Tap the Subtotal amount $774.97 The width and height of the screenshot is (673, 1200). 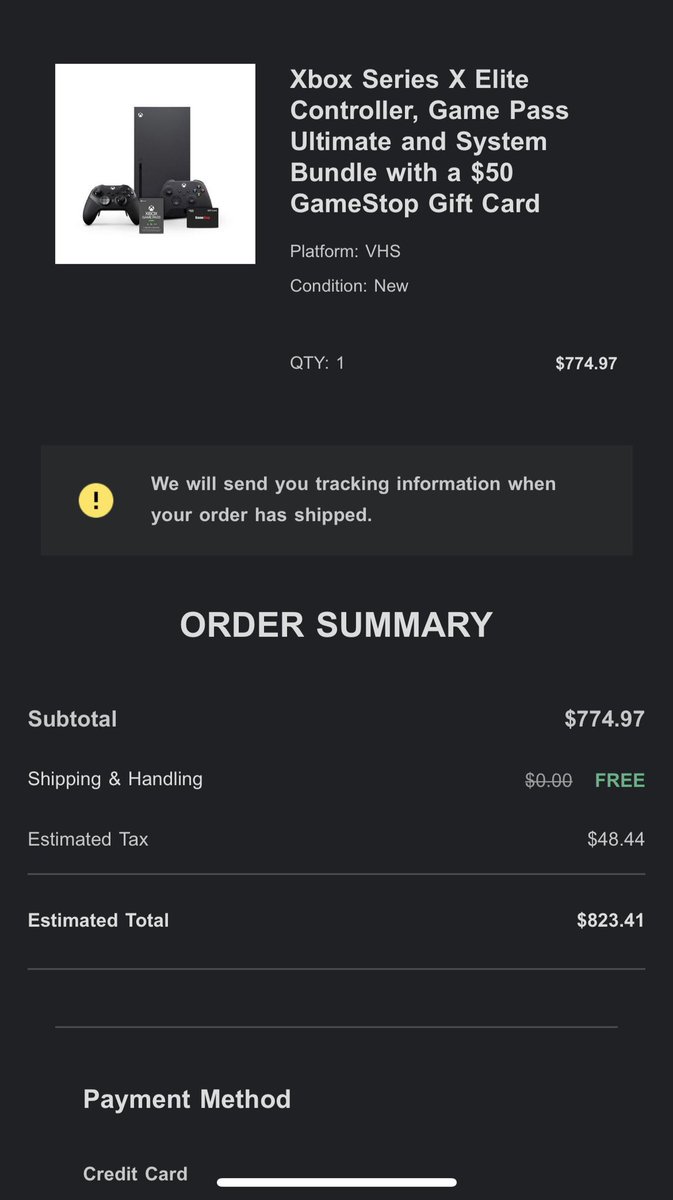(604, 719)
